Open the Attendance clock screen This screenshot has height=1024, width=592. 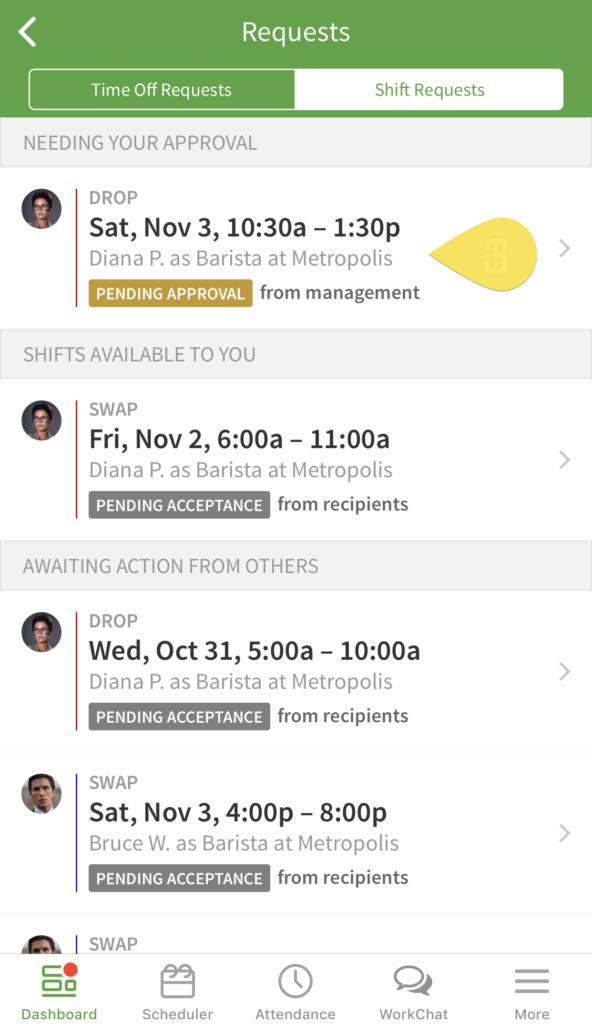295,990
